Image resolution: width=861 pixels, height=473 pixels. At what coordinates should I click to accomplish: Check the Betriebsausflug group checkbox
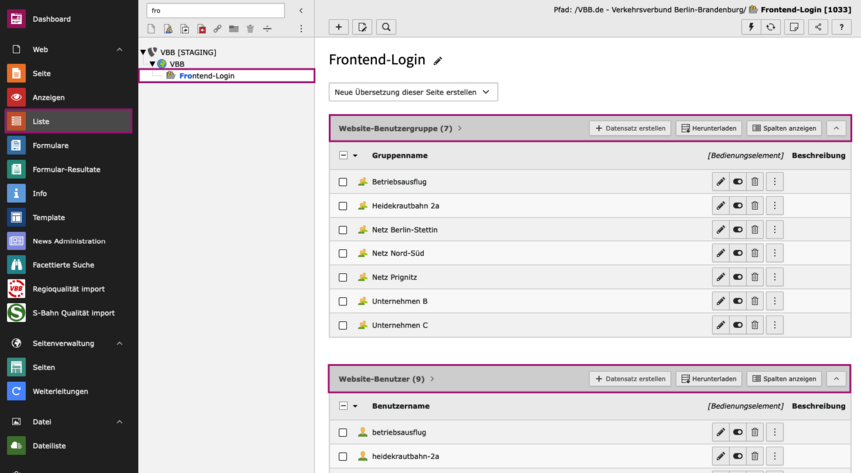pyautogui.click(x=343, y=182)
